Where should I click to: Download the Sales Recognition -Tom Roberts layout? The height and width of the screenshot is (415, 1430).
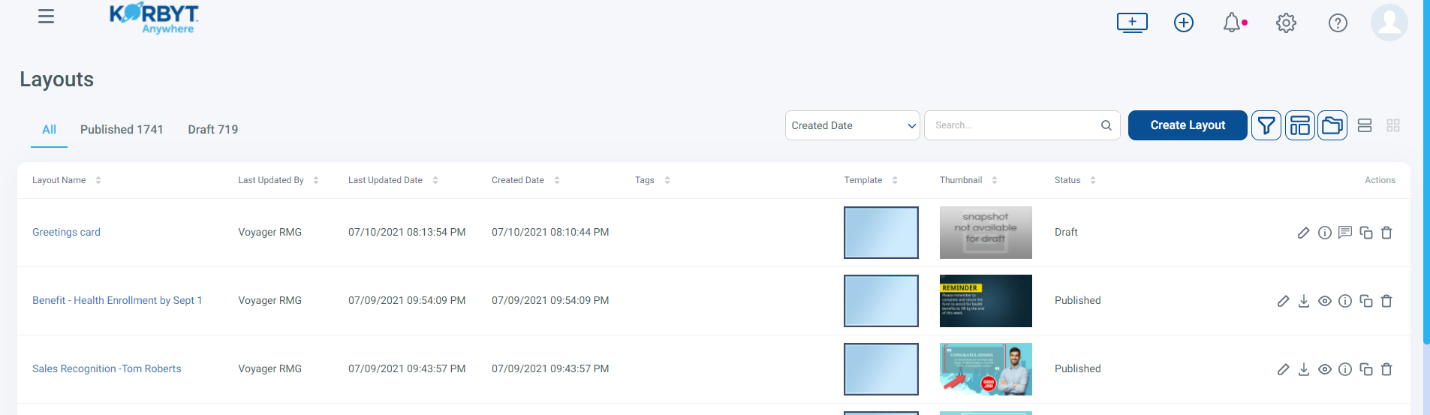pos(1304,369)
